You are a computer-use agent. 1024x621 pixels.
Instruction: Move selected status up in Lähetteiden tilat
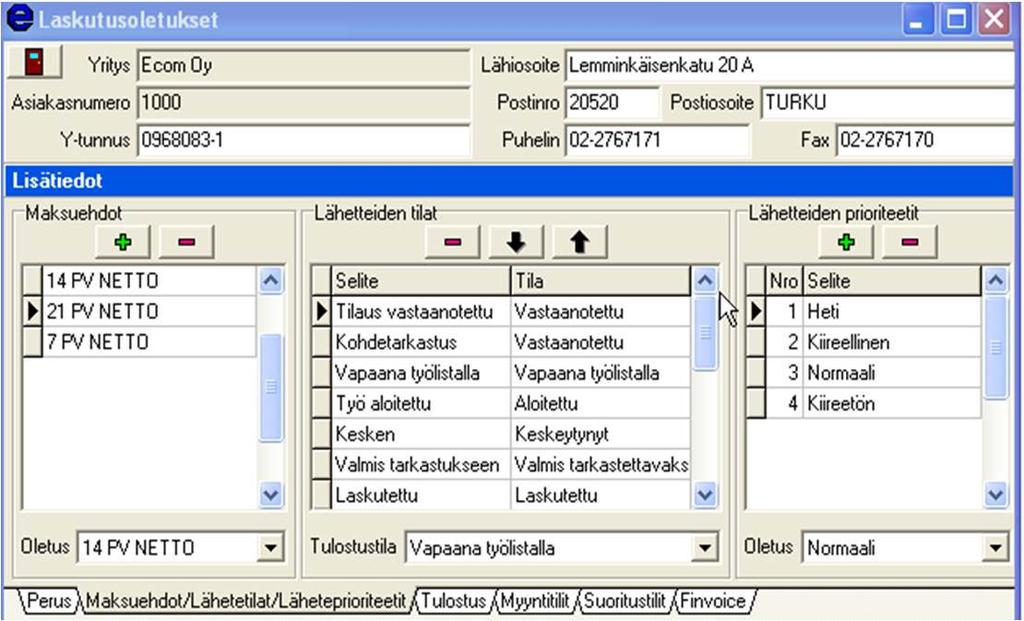579,242
